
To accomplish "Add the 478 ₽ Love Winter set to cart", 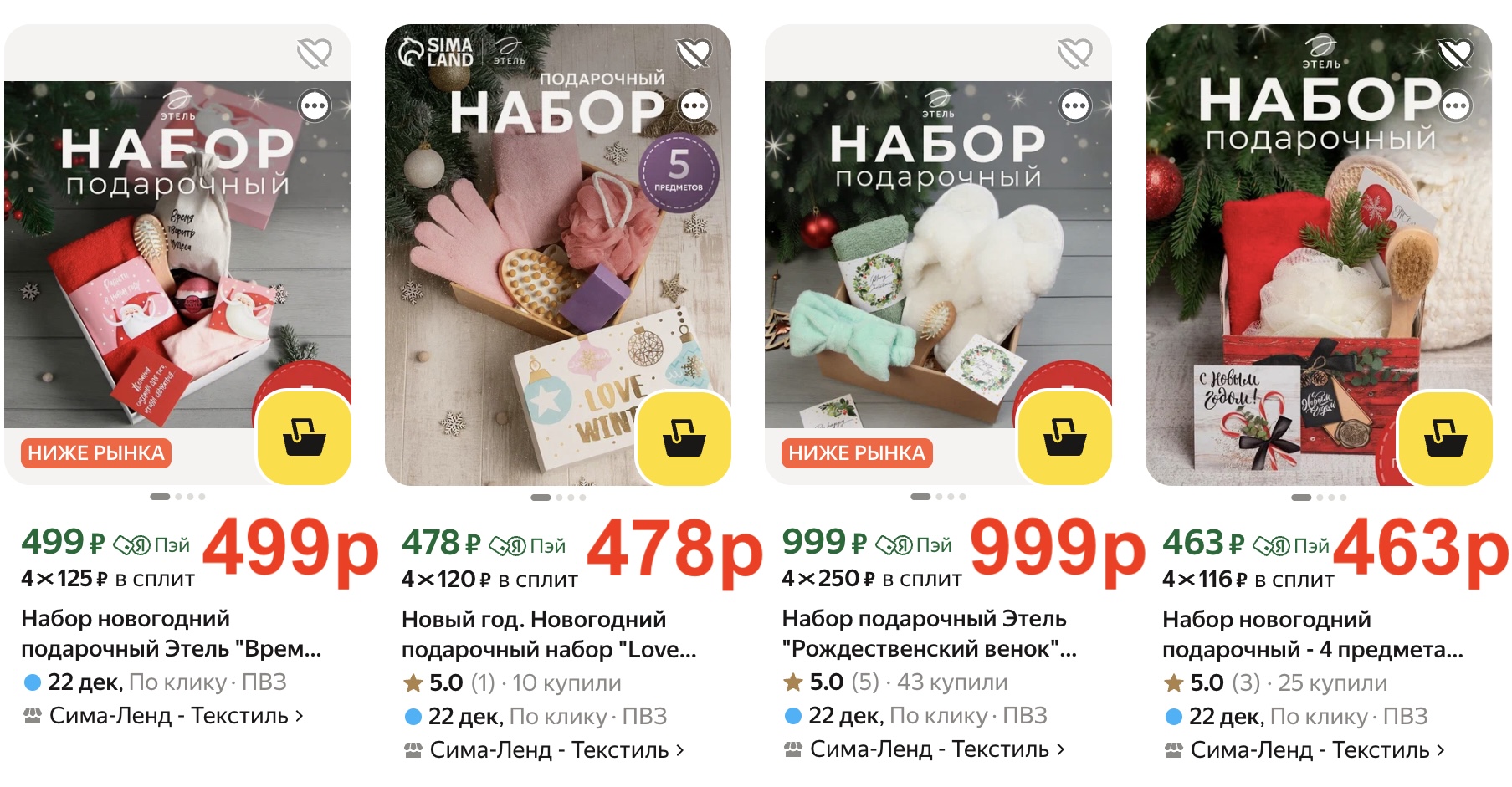I will [x=684, y=438].
